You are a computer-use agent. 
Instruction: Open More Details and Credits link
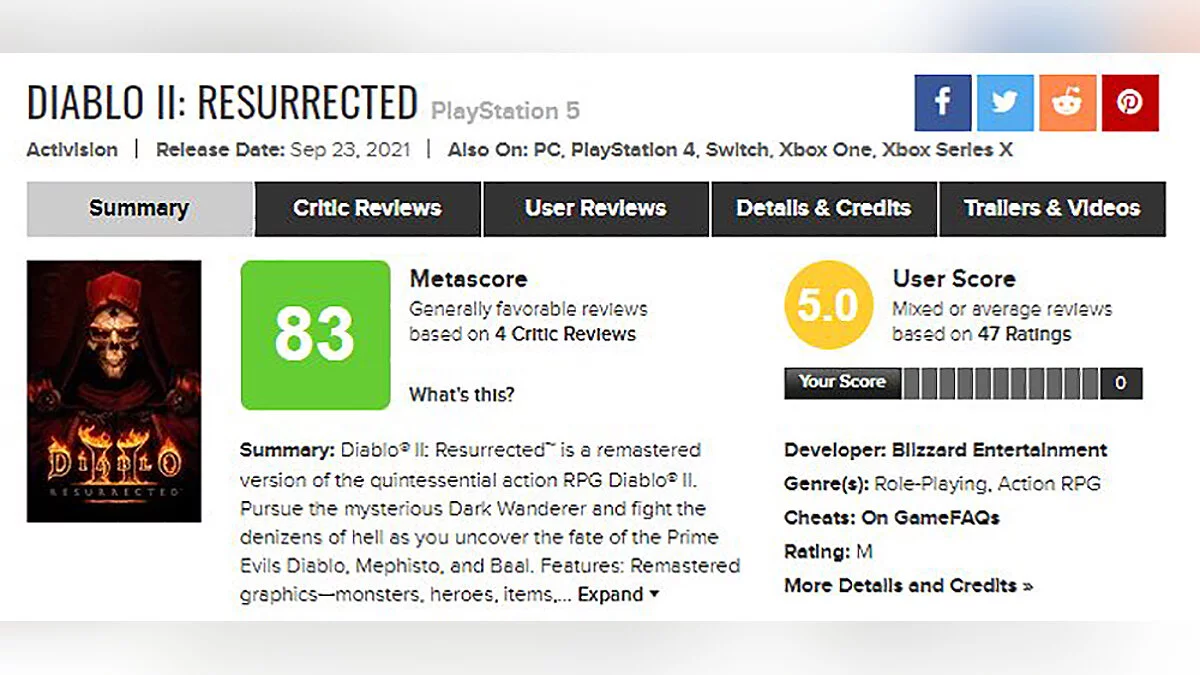point(908,586)
